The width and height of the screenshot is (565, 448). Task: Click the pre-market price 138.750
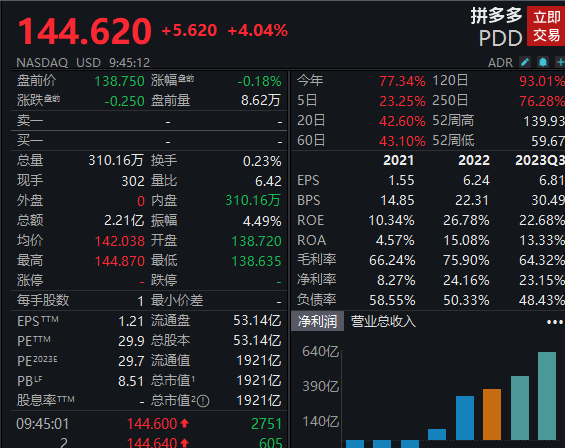(119, 81)
